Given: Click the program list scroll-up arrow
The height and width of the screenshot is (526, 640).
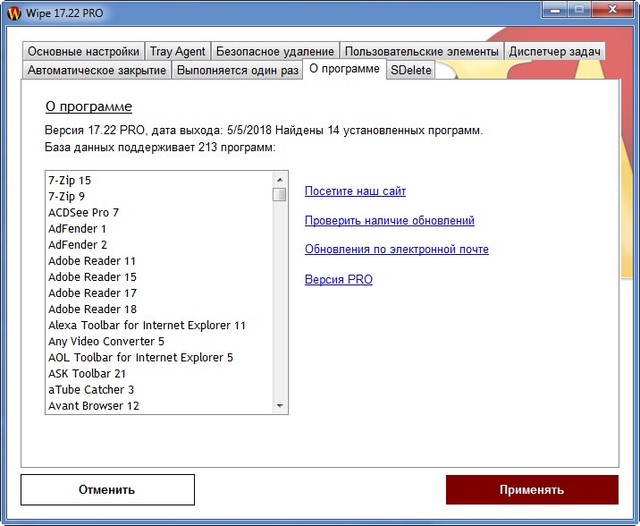Looking at the screenshot, I should (280, 180).
